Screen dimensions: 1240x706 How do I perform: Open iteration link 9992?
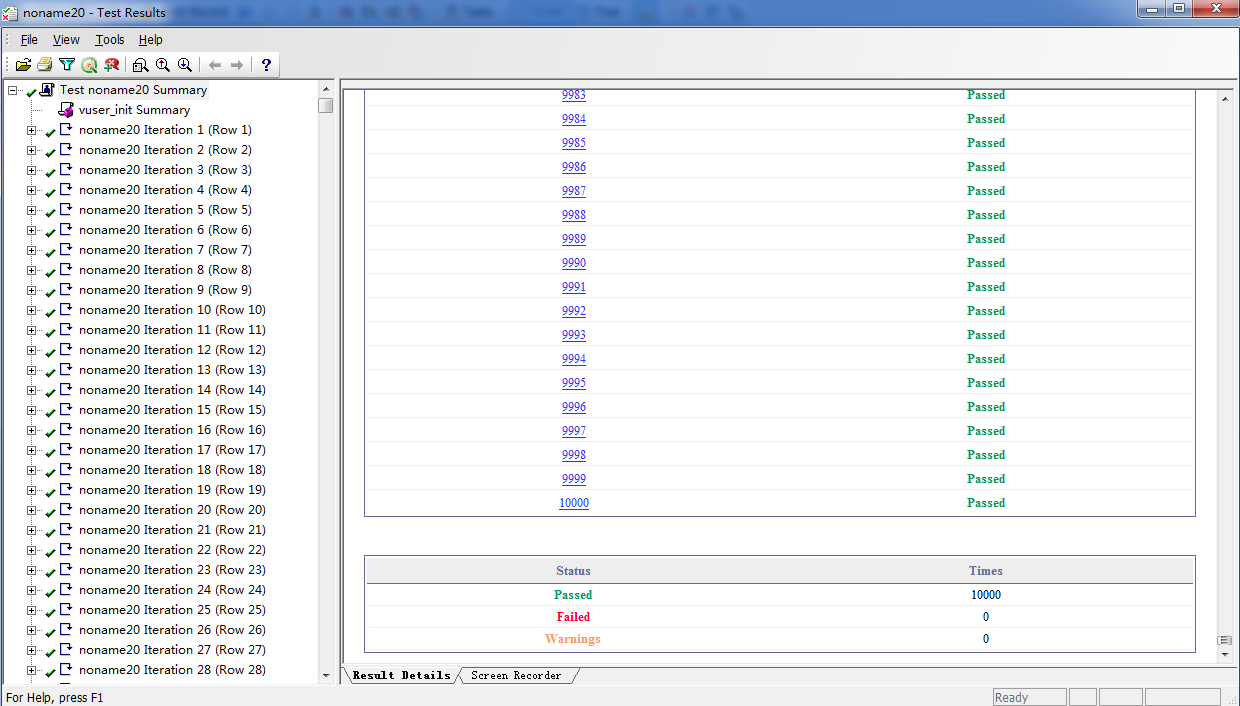[574, 311]
